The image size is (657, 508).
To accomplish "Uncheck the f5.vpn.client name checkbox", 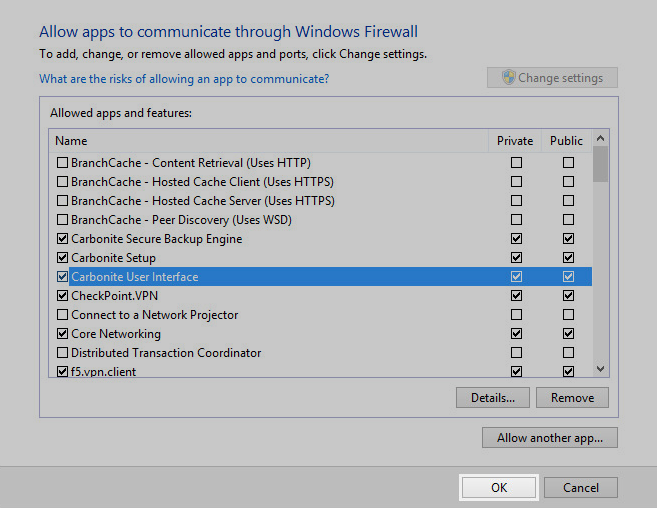I will 63,372.
